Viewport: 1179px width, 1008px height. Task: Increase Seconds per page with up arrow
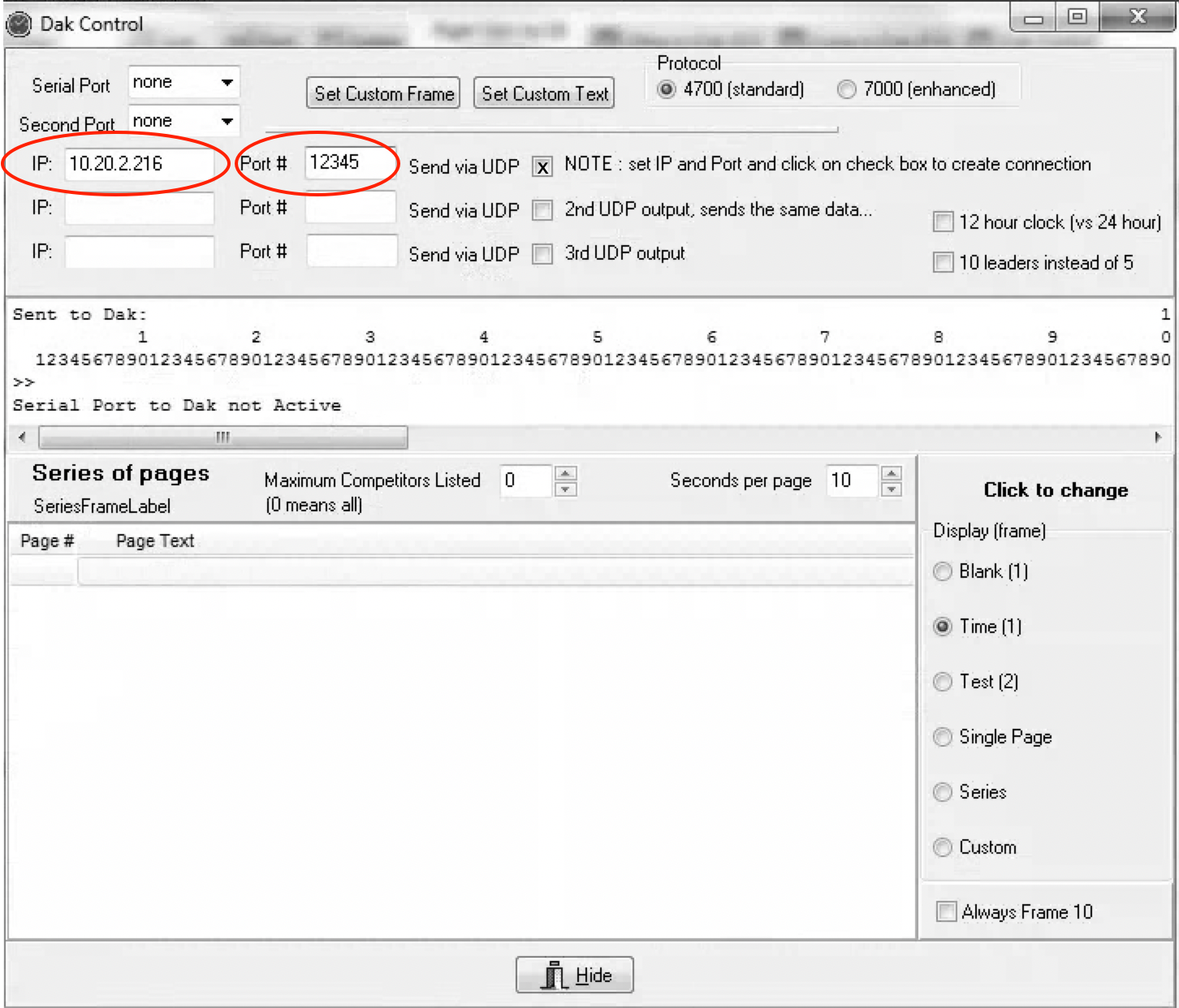pos(892,473)
